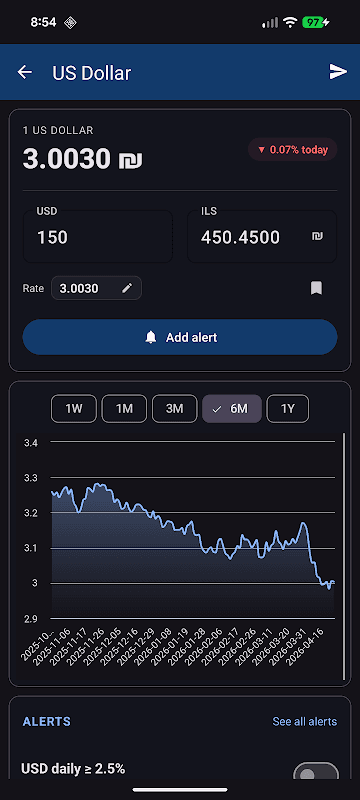Tap the US Dollar page title
Viewport: 360px width, 800px height.
92,73
